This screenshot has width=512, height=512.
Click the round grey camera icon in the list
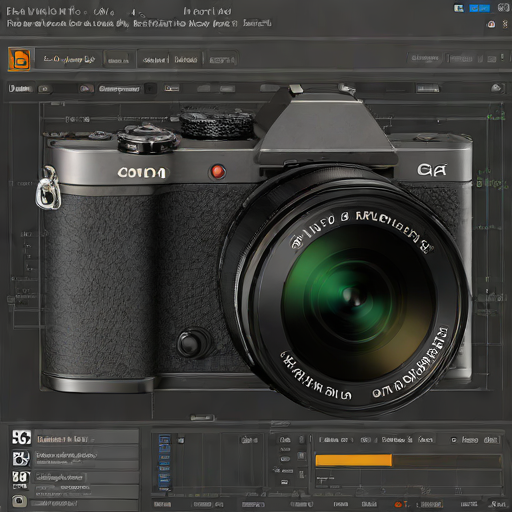click(19, 501)
